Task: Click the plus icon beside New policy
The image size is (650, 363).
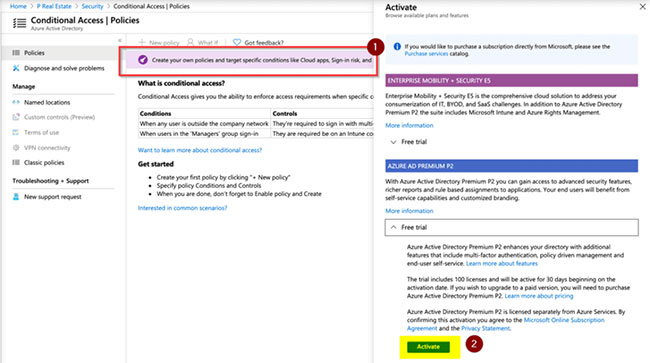Action: pyautogui.click(x=142, y=42)
